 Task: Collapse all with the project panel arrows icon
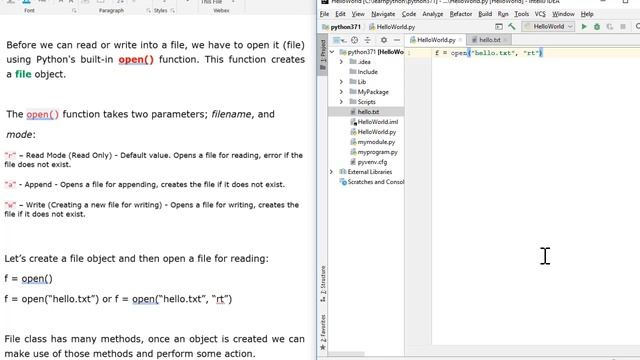tap(368, 40)
